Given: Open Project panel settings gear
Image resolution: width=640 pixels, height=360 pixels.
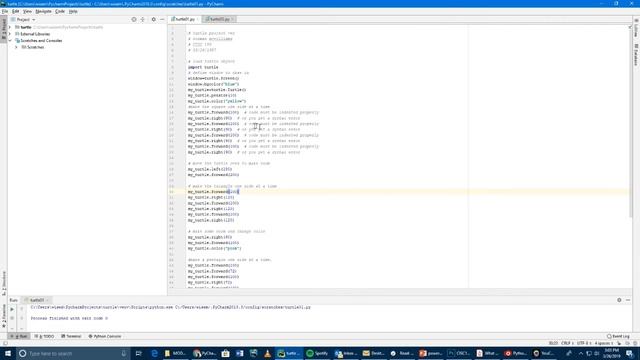Looking at the screenshot, I should coord(154,19).
